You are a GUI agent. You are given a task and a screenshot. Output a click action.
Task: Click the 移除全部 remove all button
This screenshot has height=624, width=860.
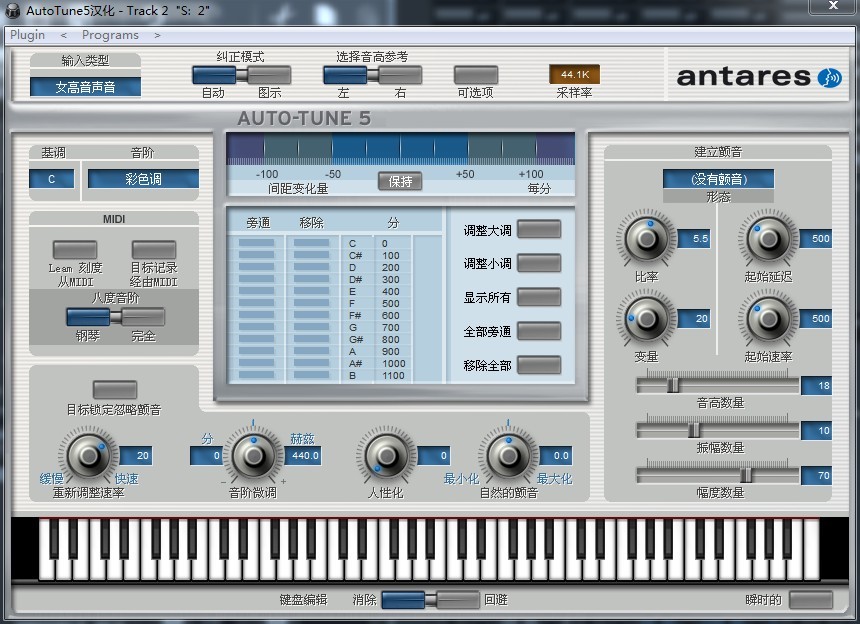pyautogui.click(x=539, y=365)
